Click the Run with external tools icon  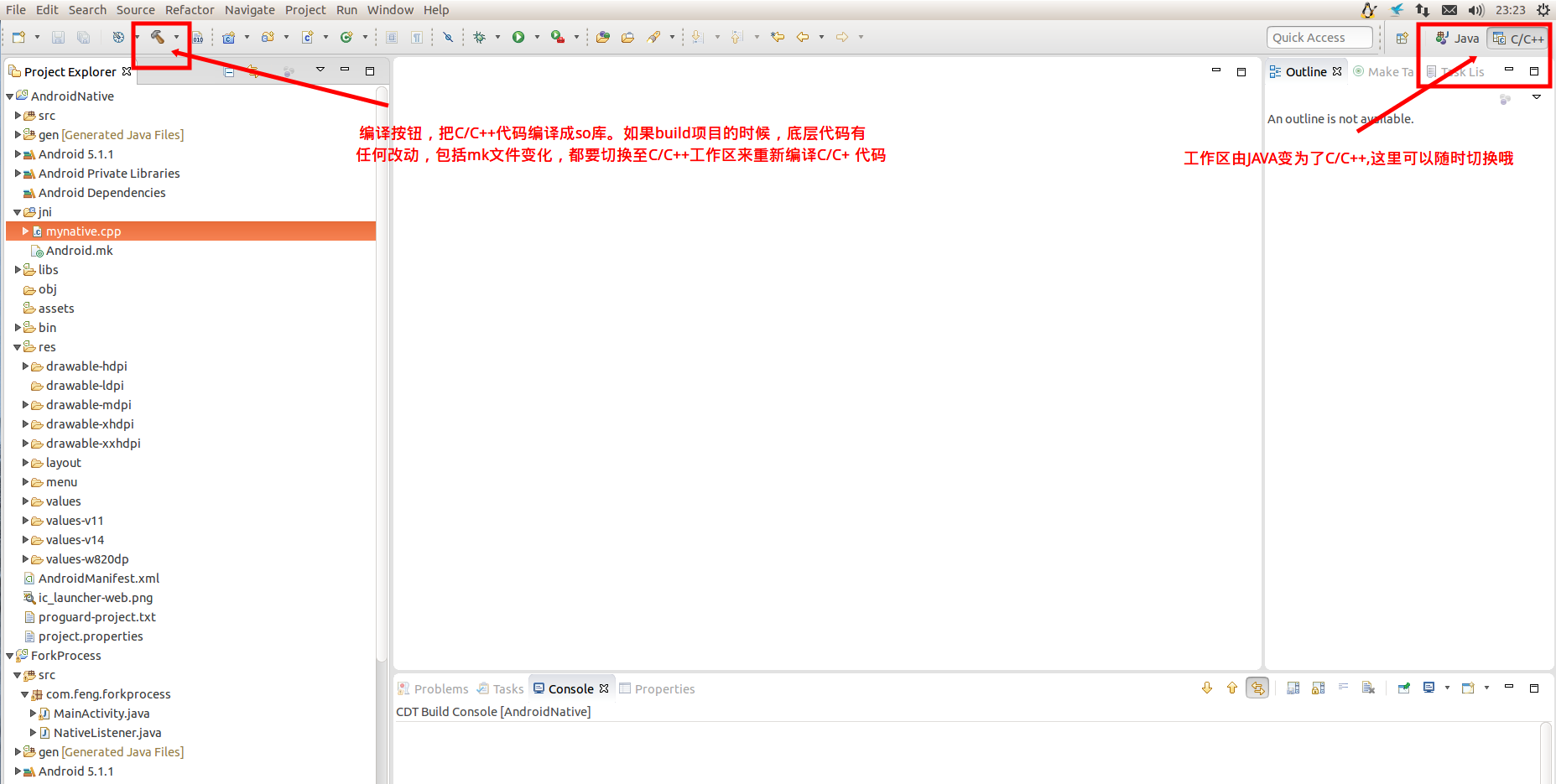[558, 37]
